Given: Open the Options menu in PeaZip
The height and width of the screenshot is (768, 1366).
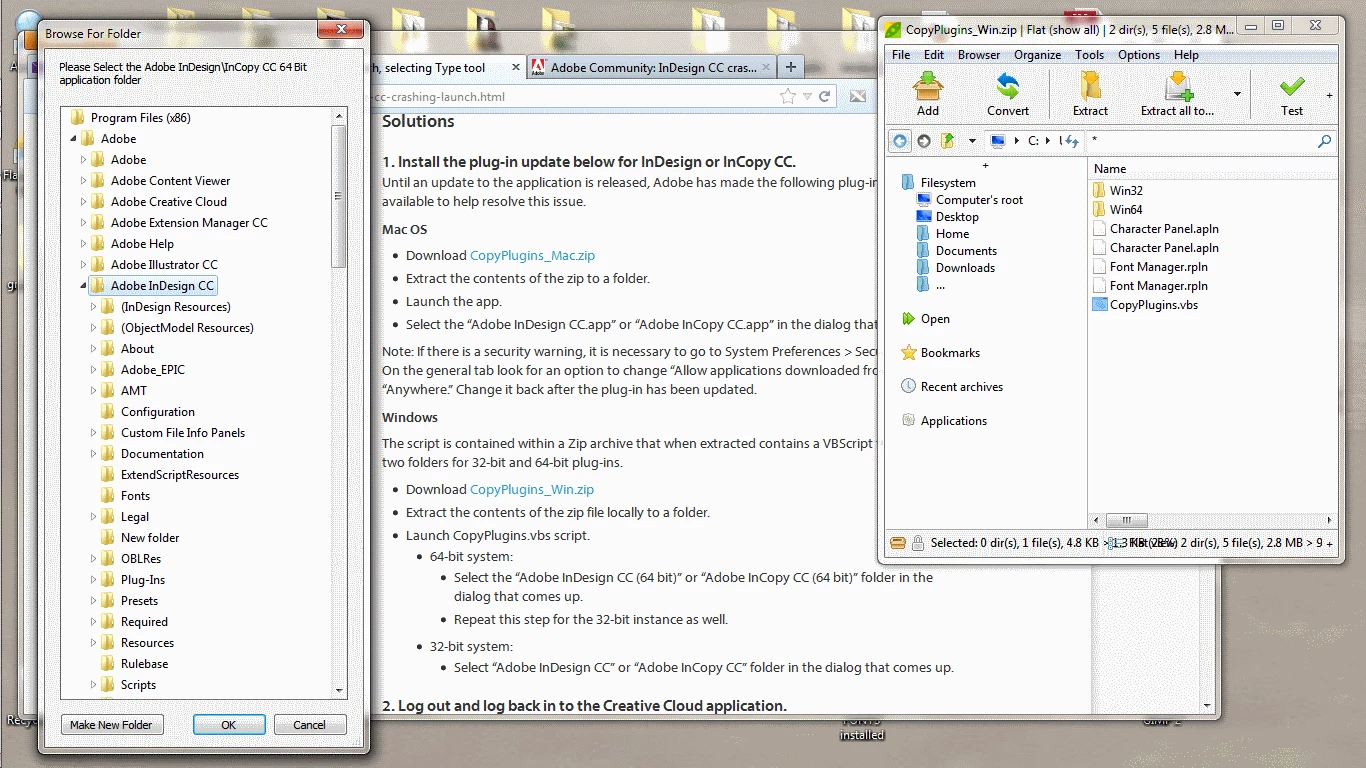Looking at the screenshot, I should pos(1139,55).
